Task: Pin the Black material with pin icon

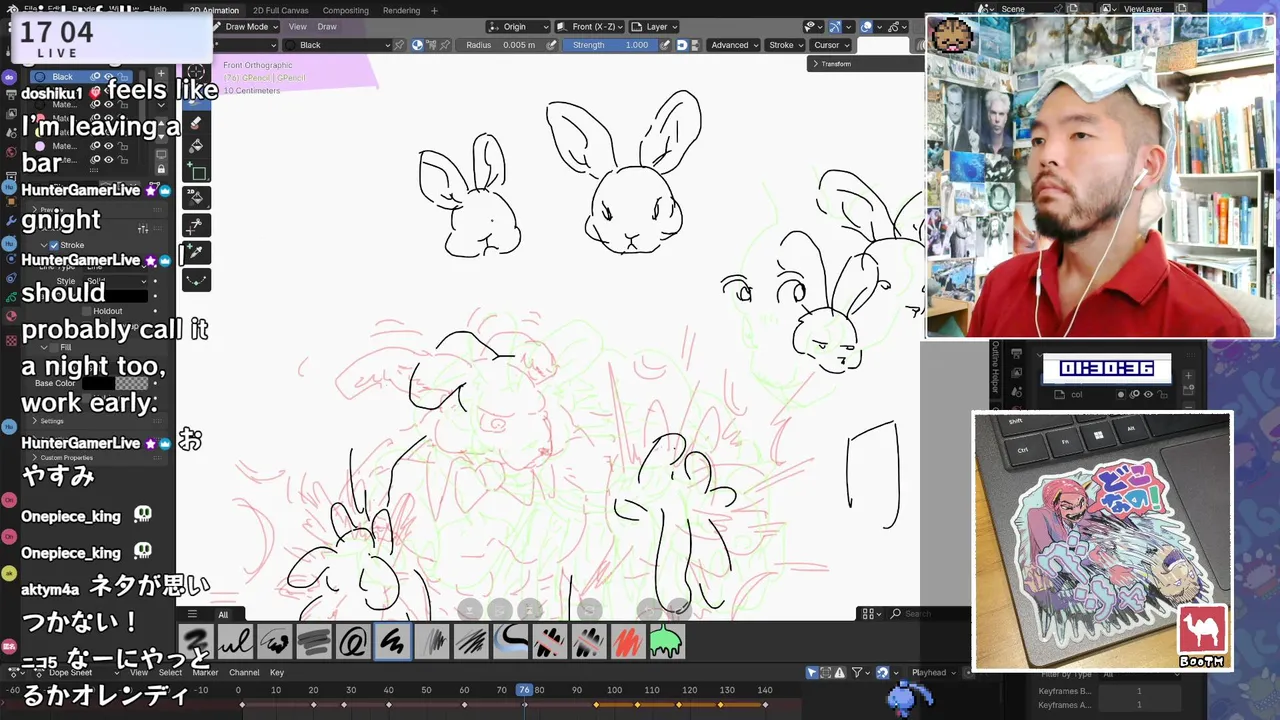Action: click(x=398, y=45)
